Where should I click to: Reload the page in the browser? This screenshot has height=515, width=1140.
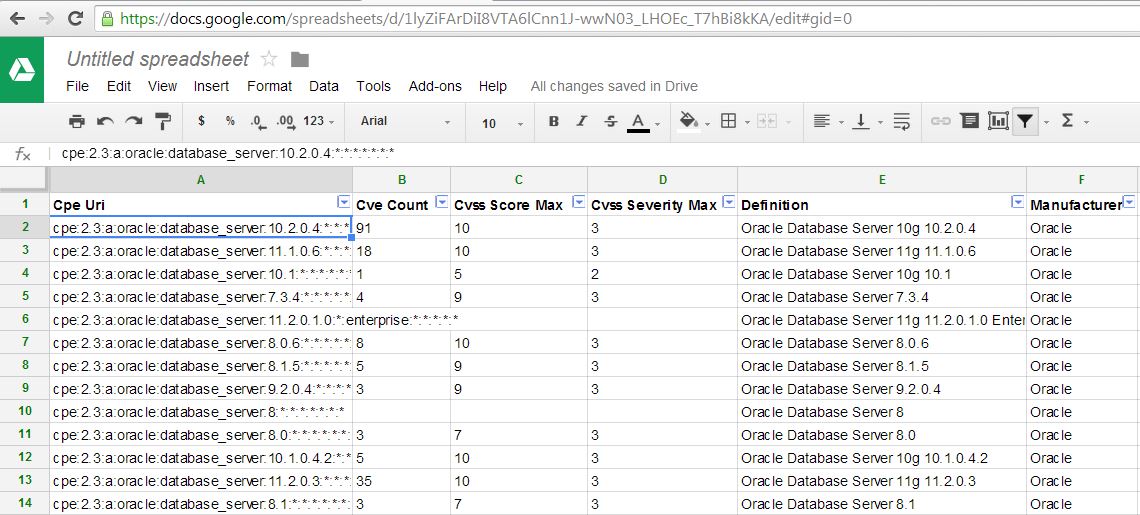click(x=75, y=19)
